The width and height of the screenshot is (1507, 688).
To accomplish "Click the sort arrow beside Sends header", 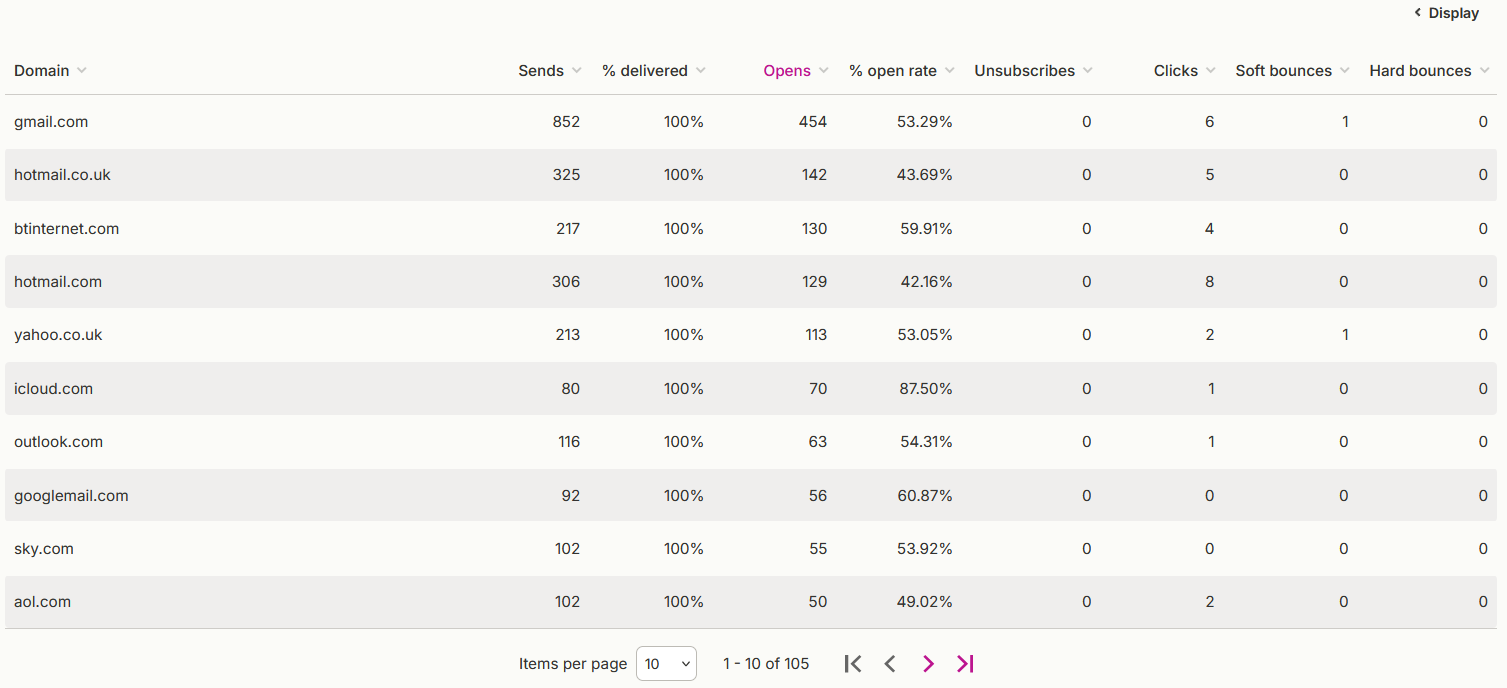I will click(x=577, y=71).
